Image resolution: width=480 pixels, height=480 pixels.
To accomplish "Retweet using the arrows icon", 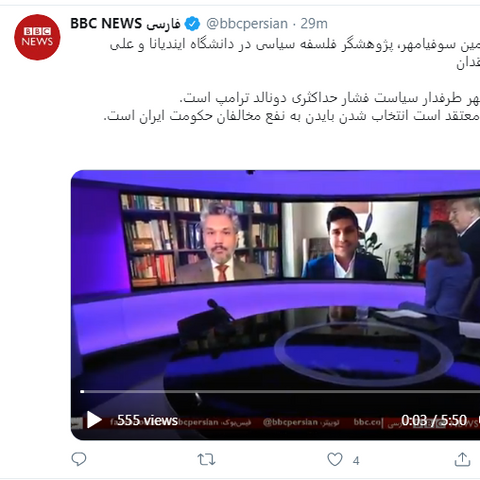I will (x=206, y=459).
